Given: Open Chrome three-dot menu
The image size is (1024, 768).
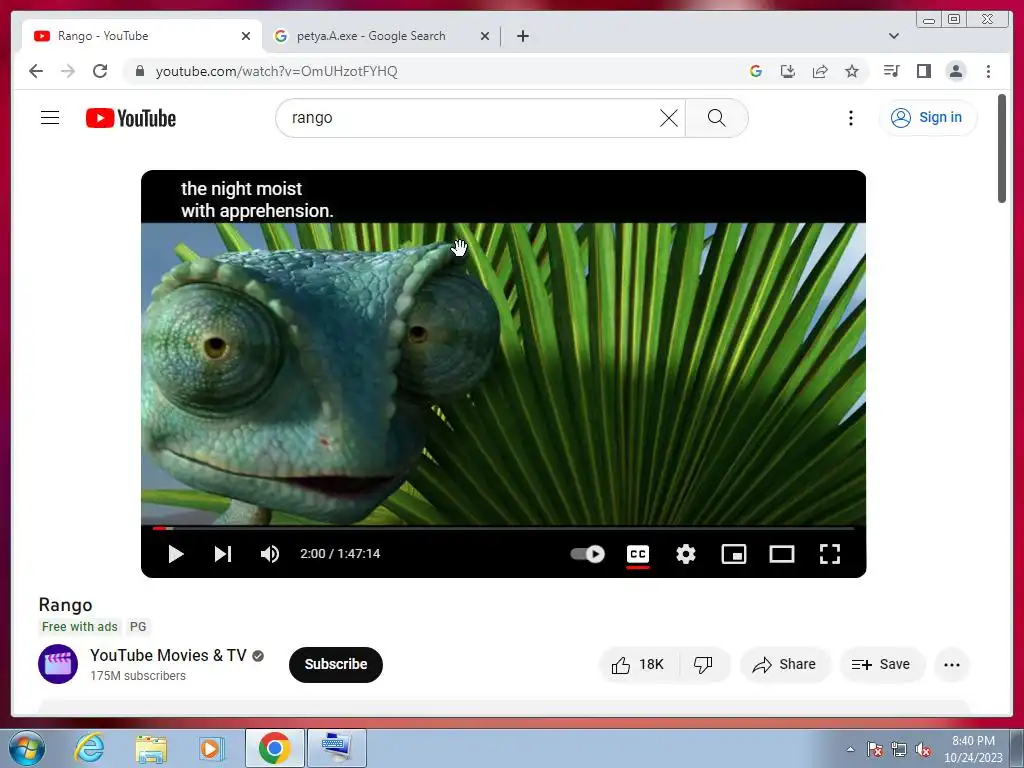Looking at the screenshot, I should 988,71.
